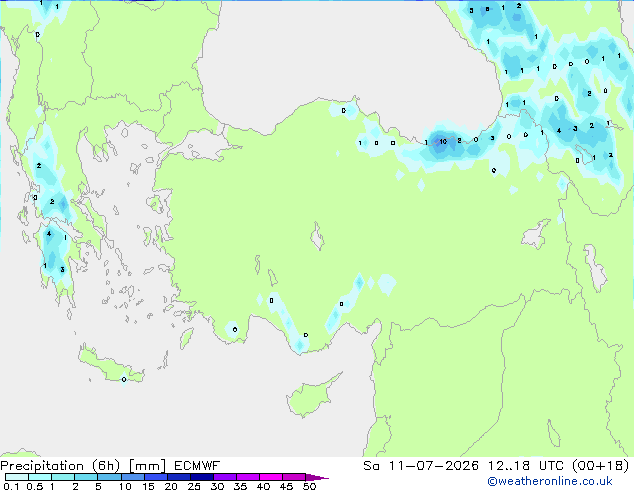Click the legend swatch between 2 and 5
The image size is (634, 490).
click(86, 477)
